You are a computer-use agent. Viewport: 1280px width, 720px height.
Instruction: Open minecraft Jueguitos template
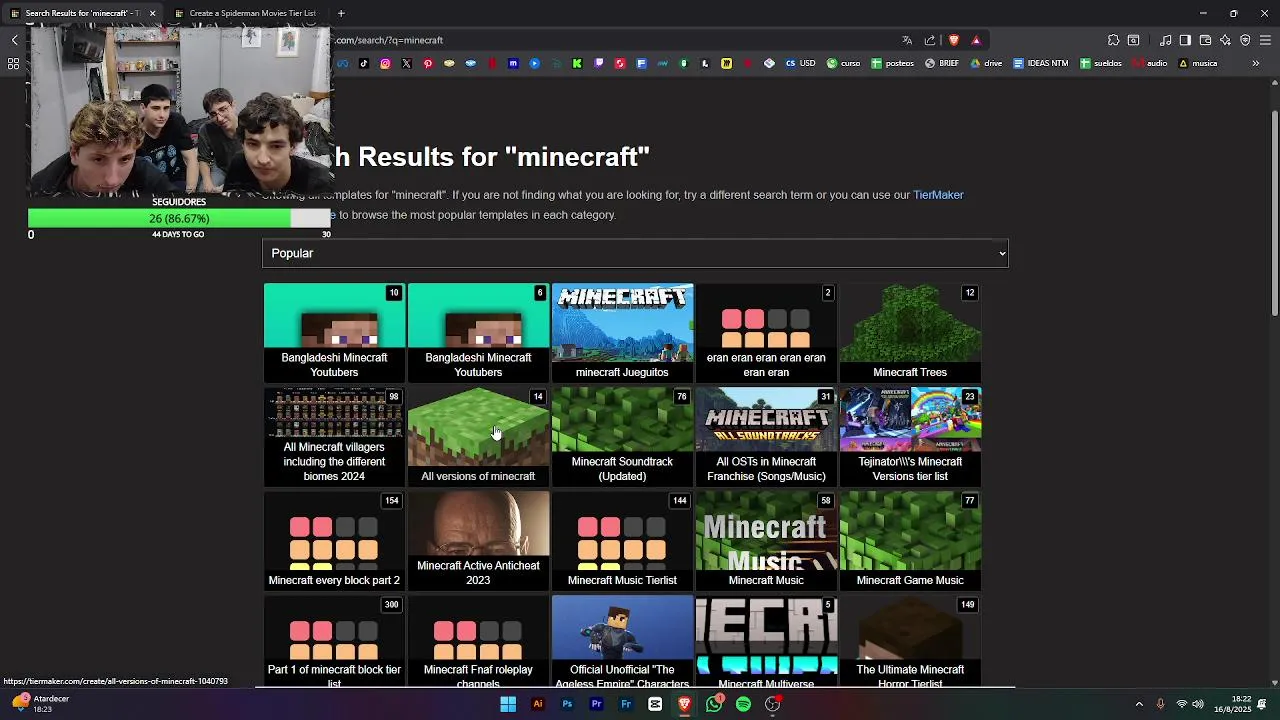[x=622, y=332]
